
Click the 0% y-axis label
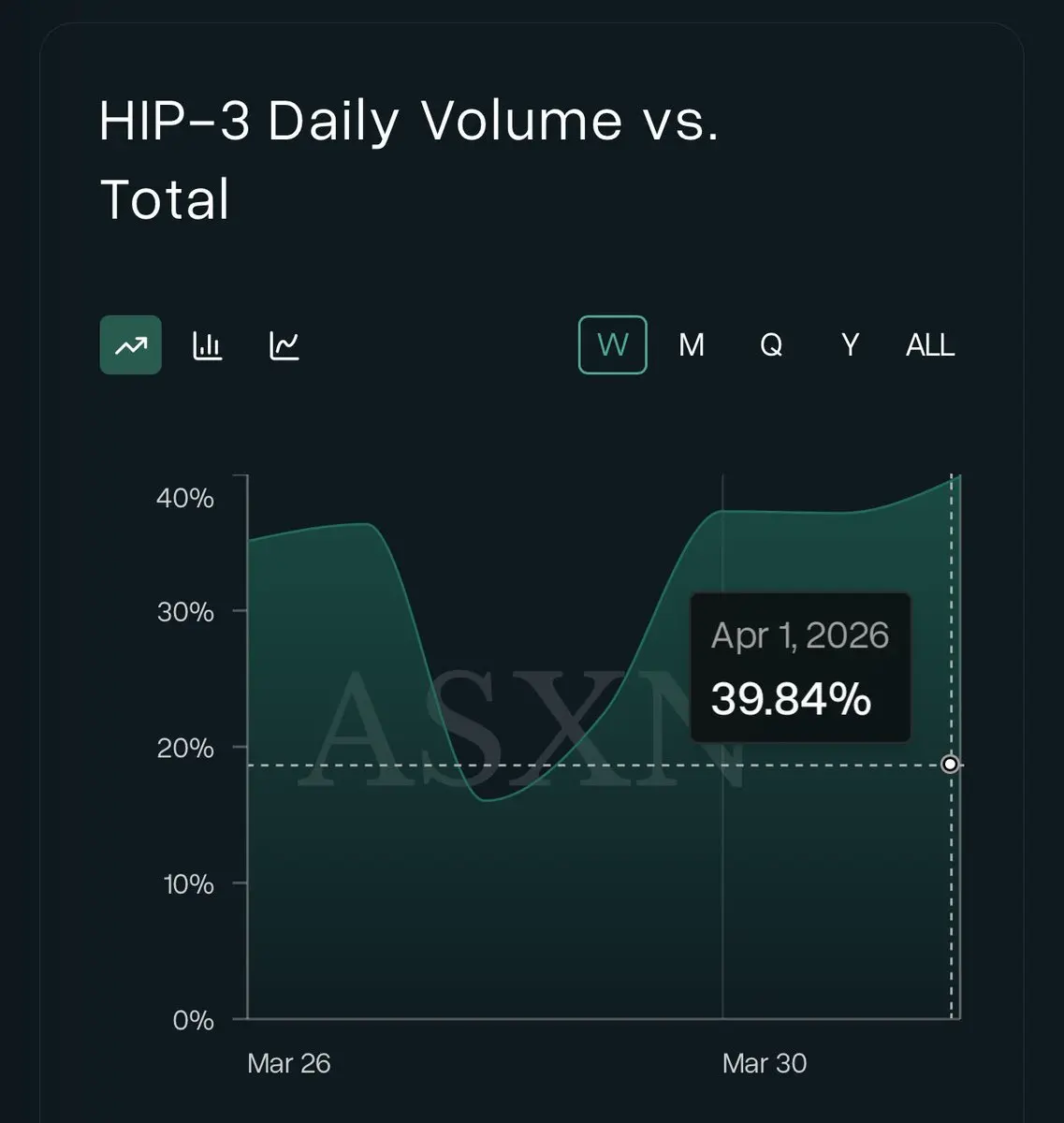click(193, 1020)
